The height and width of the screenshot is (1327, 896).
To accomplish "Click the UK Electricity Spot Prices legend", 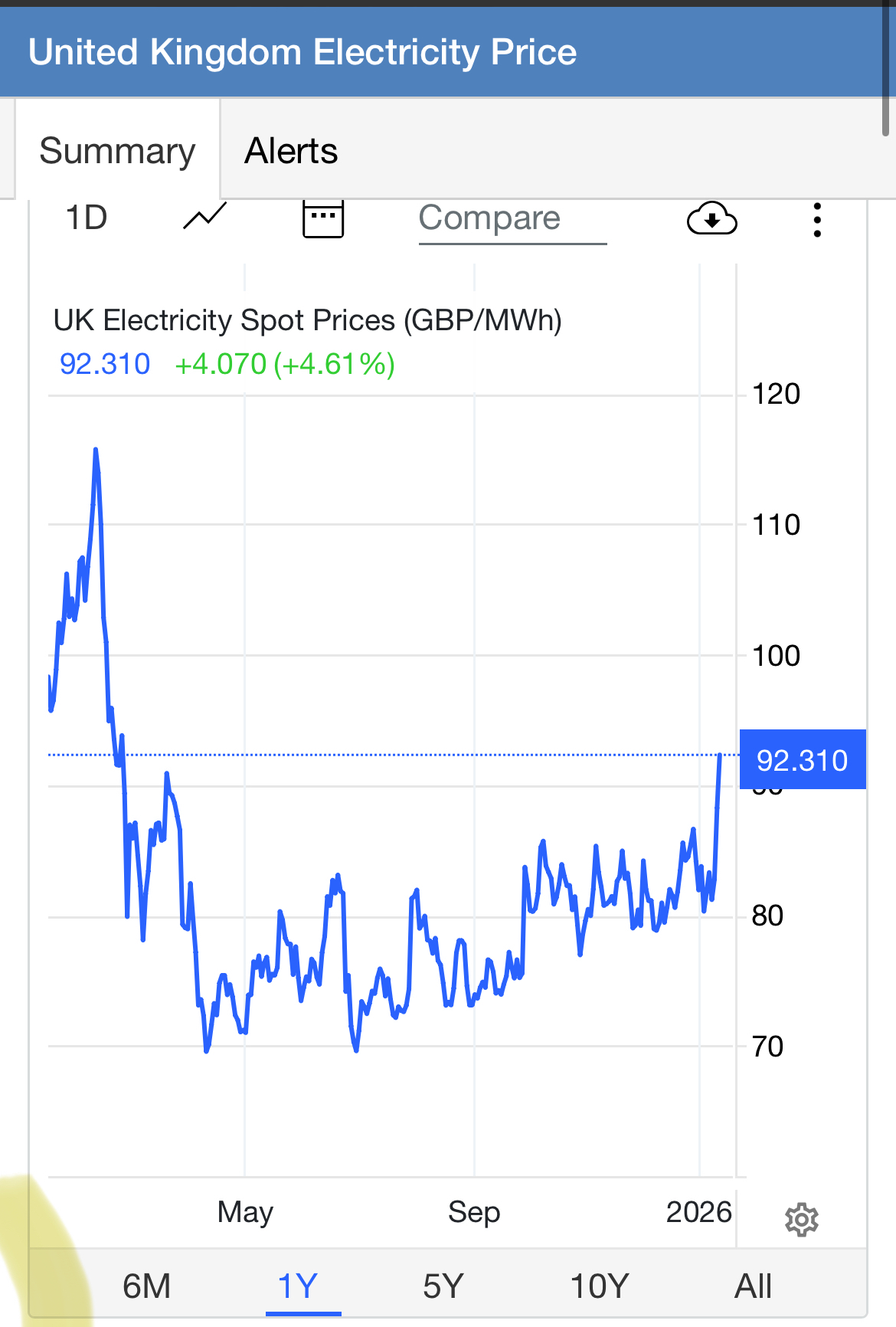I will coord(307,320).
